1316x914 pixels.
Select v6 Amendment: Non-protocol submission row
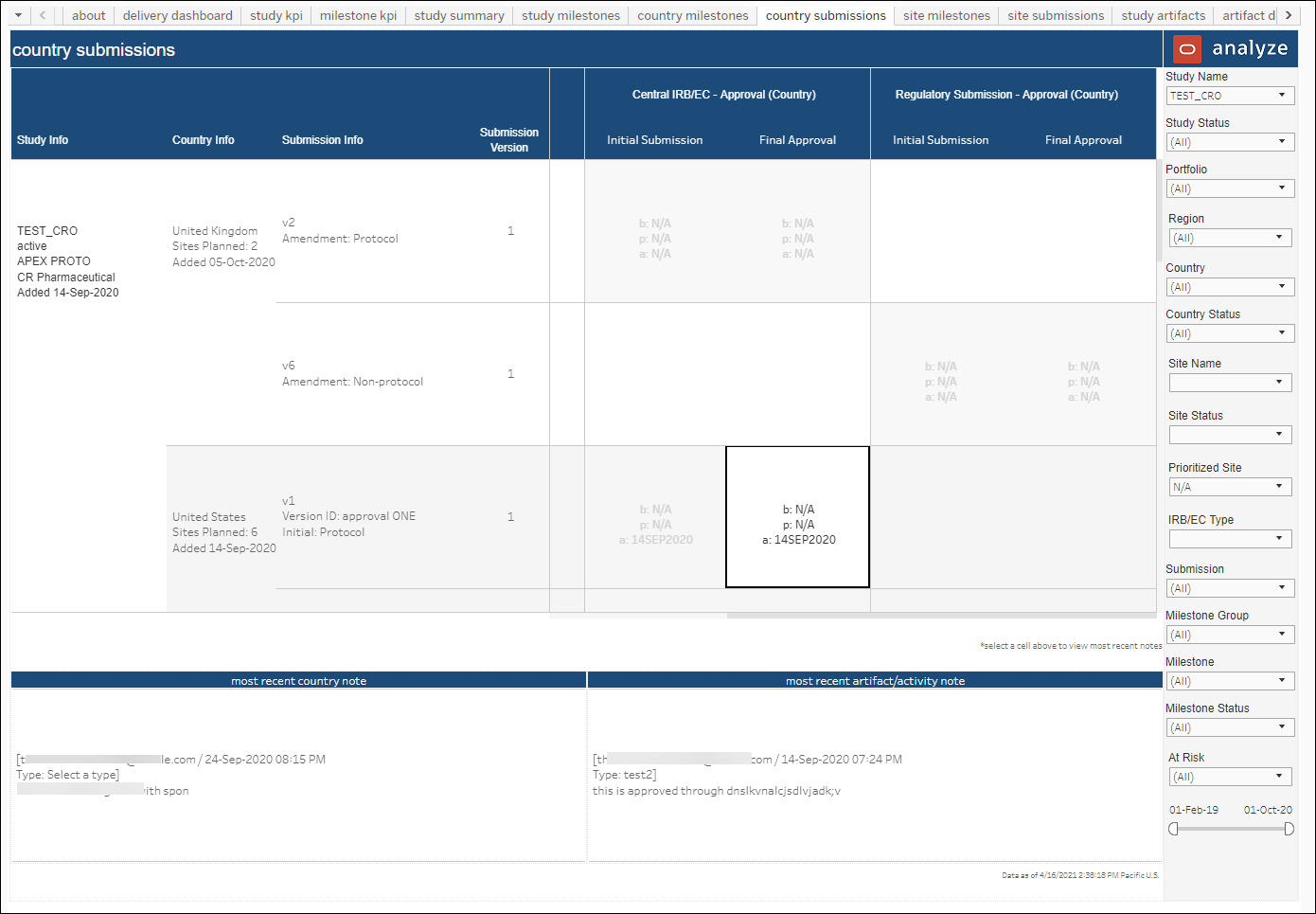(x=352, y=374)
